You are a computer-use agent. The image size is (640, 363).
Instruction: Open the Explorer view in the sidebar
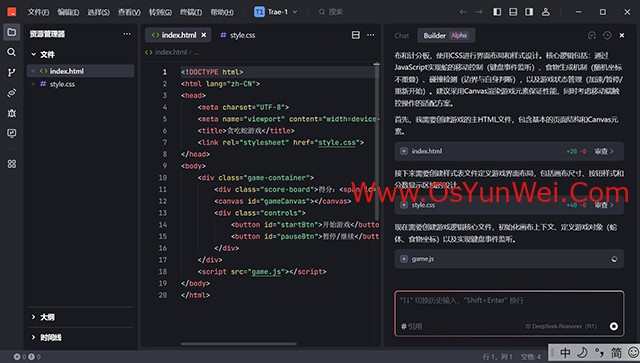[12, 32]
